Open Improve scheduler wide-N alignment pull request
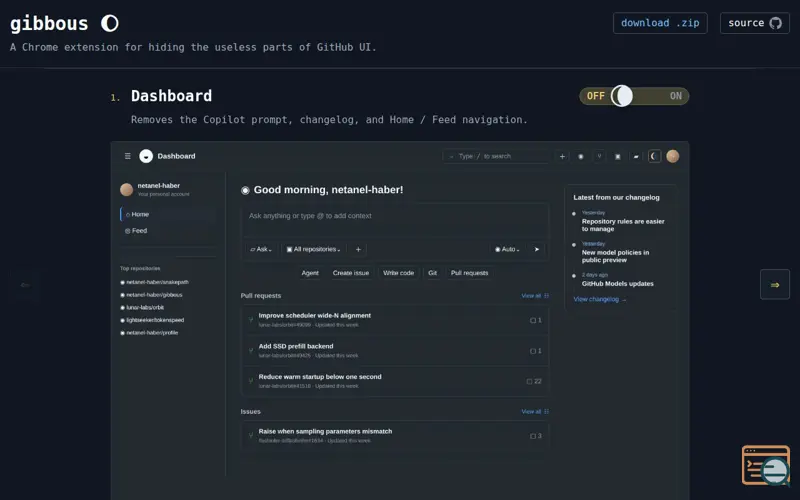Image resolution: width=800 pixels, height=500 pixels. pyautogui.click(x=314, y=316)
